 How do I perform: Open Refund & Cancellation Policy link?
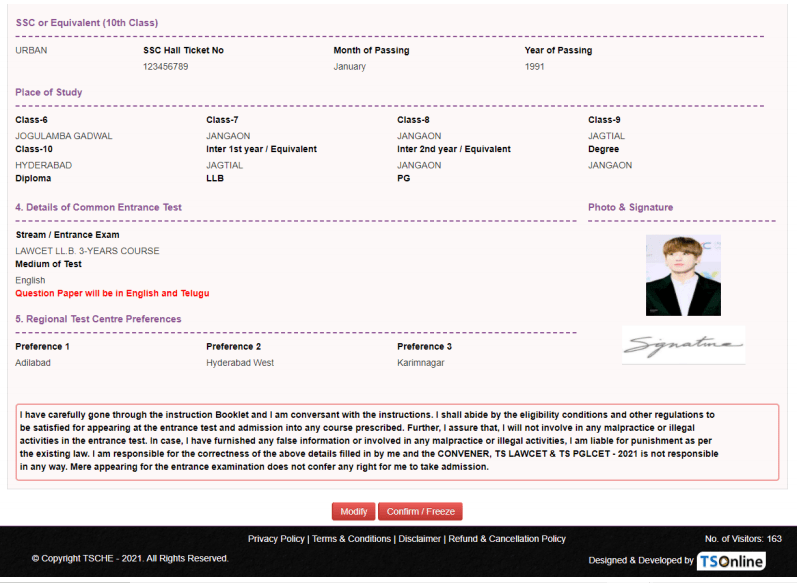click(507, 539)
